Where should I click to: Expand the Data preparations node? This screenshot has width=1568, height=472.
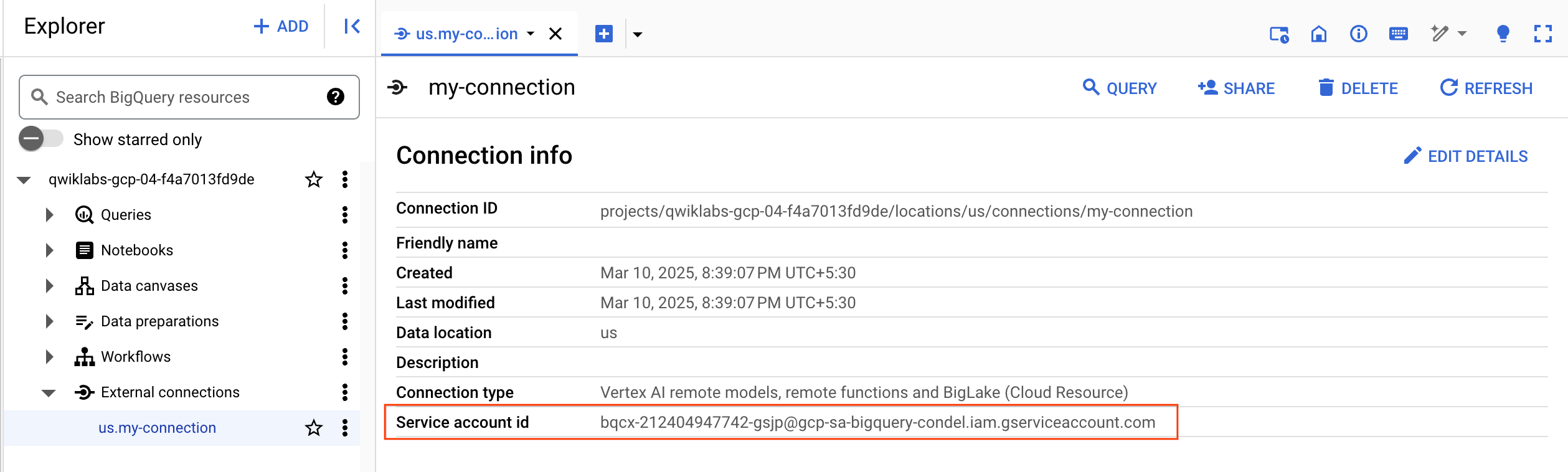click(50, 321)
